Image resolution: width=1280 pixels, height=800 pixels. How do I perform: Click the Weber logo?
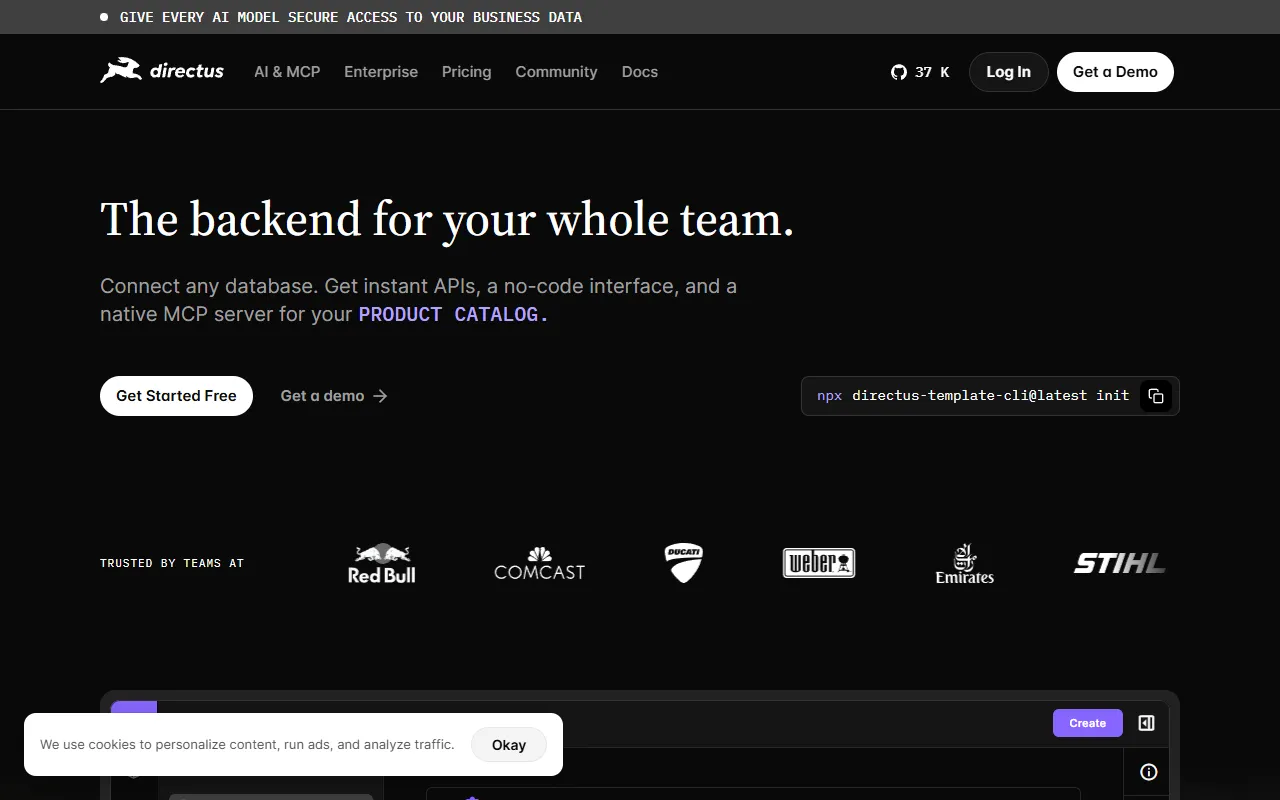click(819, 563)
